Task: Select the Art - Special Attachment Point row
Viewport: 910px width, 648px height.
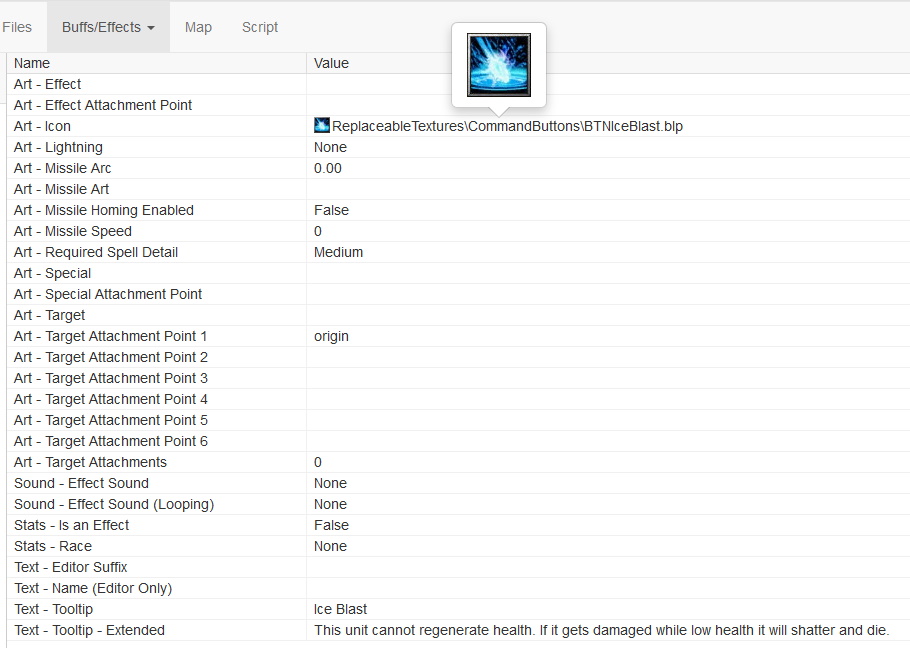Action: pyautogui.click(x=458, y=294)
